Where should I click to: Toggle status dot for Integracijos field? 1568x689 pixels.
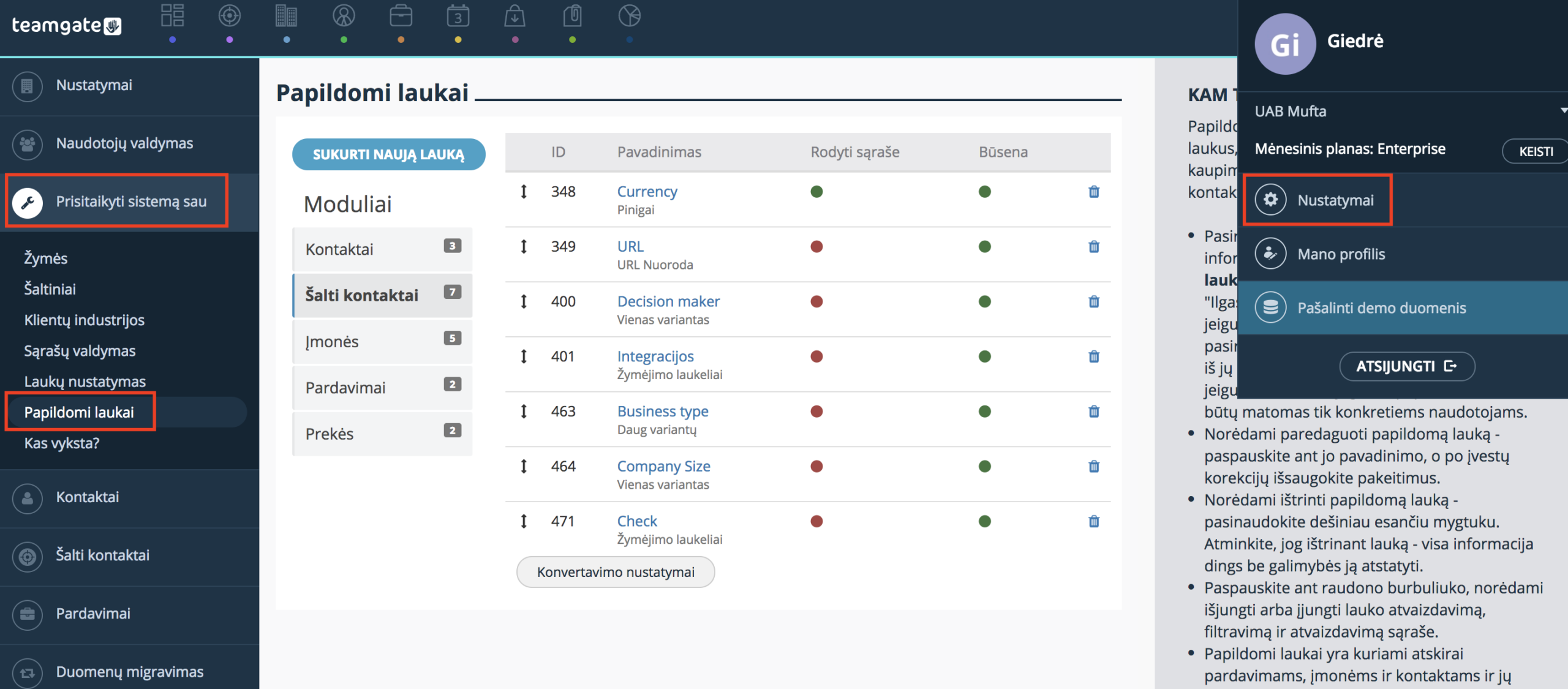point(985,356)
